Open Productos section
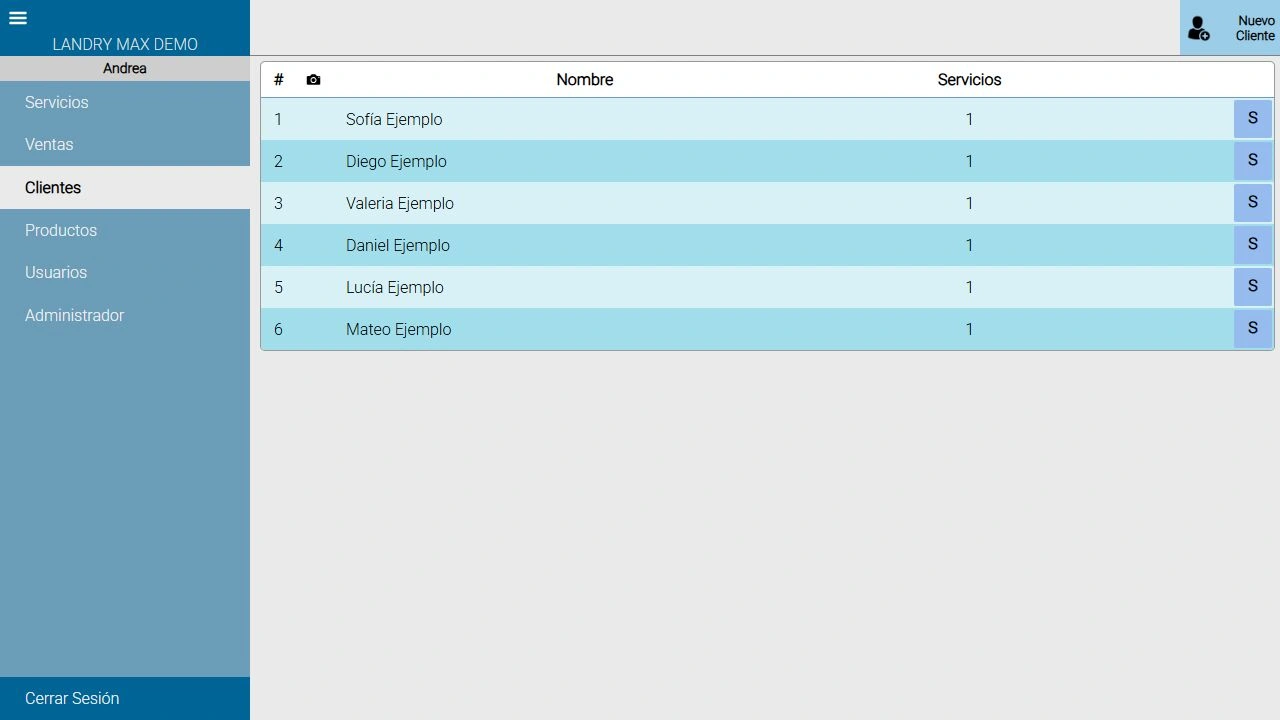The image size is (1280, 720). point(125,230)
